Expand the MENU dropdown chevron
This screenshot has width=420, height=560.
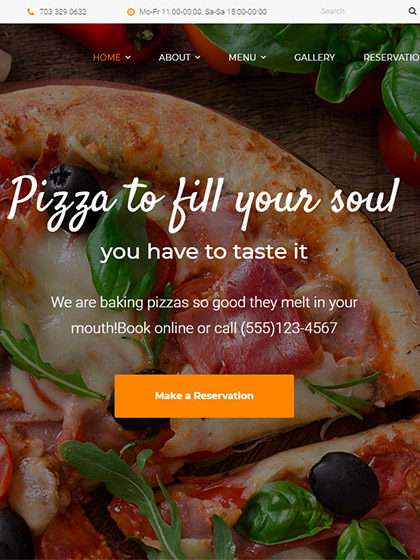tap(264, 57)
